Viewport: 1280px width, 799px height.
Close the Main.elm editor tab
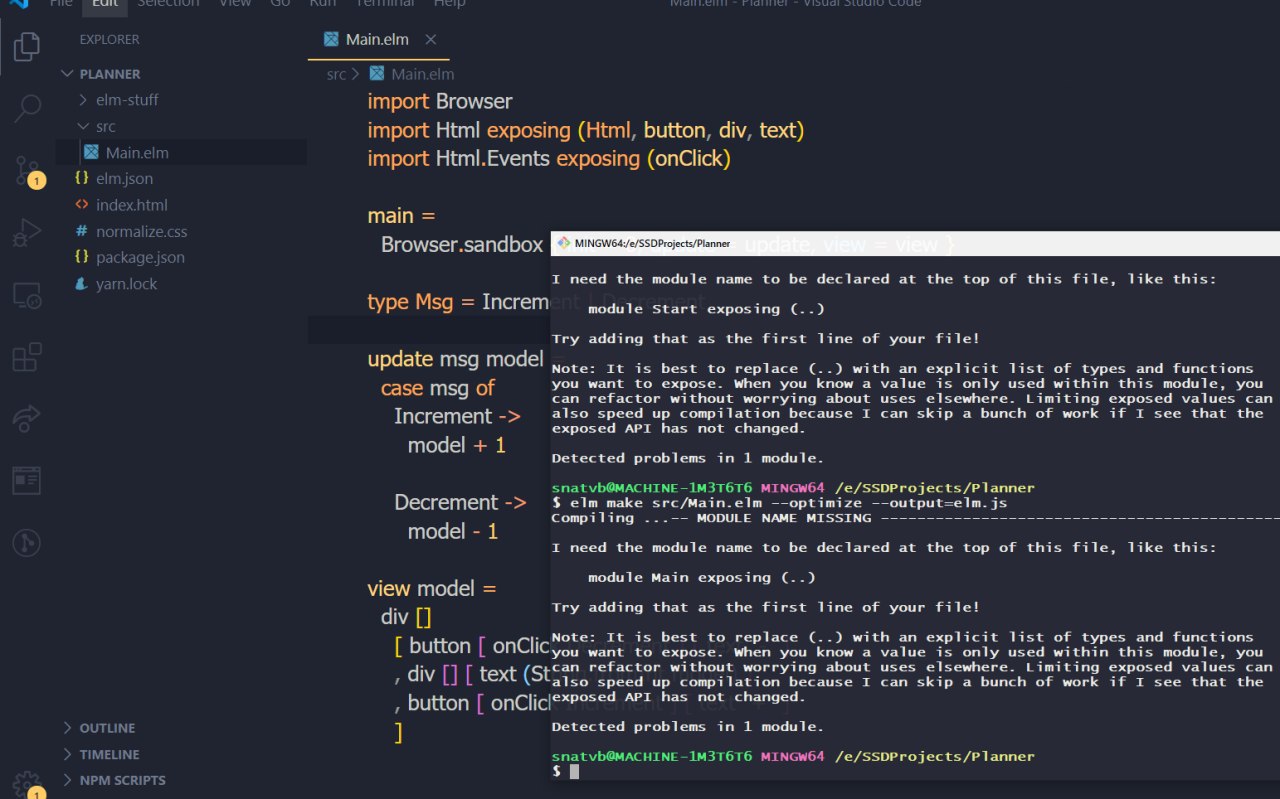click(x=431, y=40)
